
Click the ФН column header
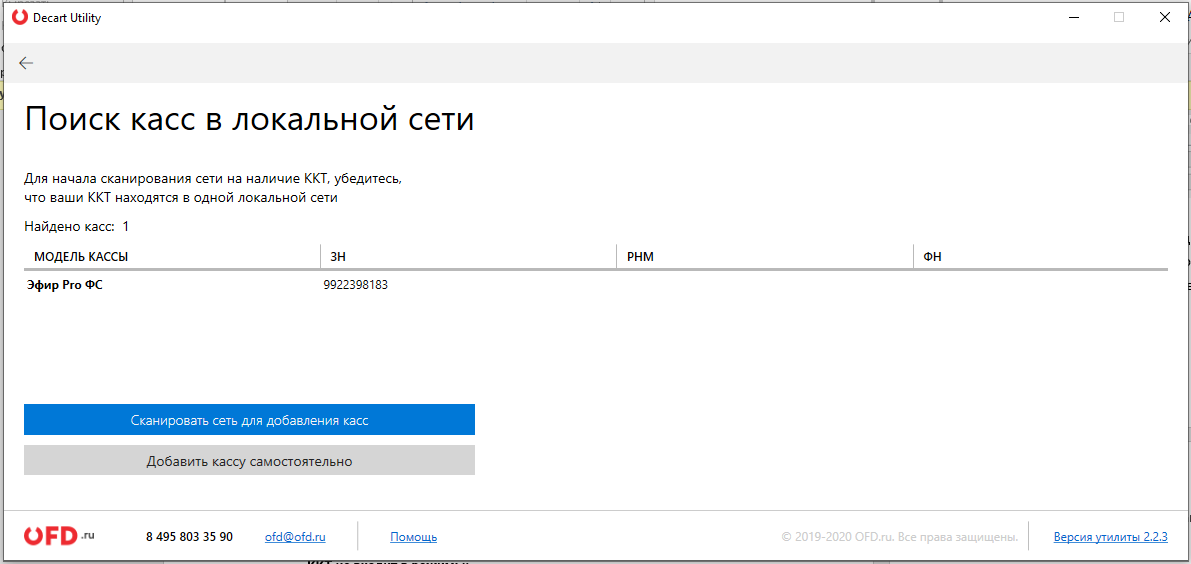click(1041, 257)
